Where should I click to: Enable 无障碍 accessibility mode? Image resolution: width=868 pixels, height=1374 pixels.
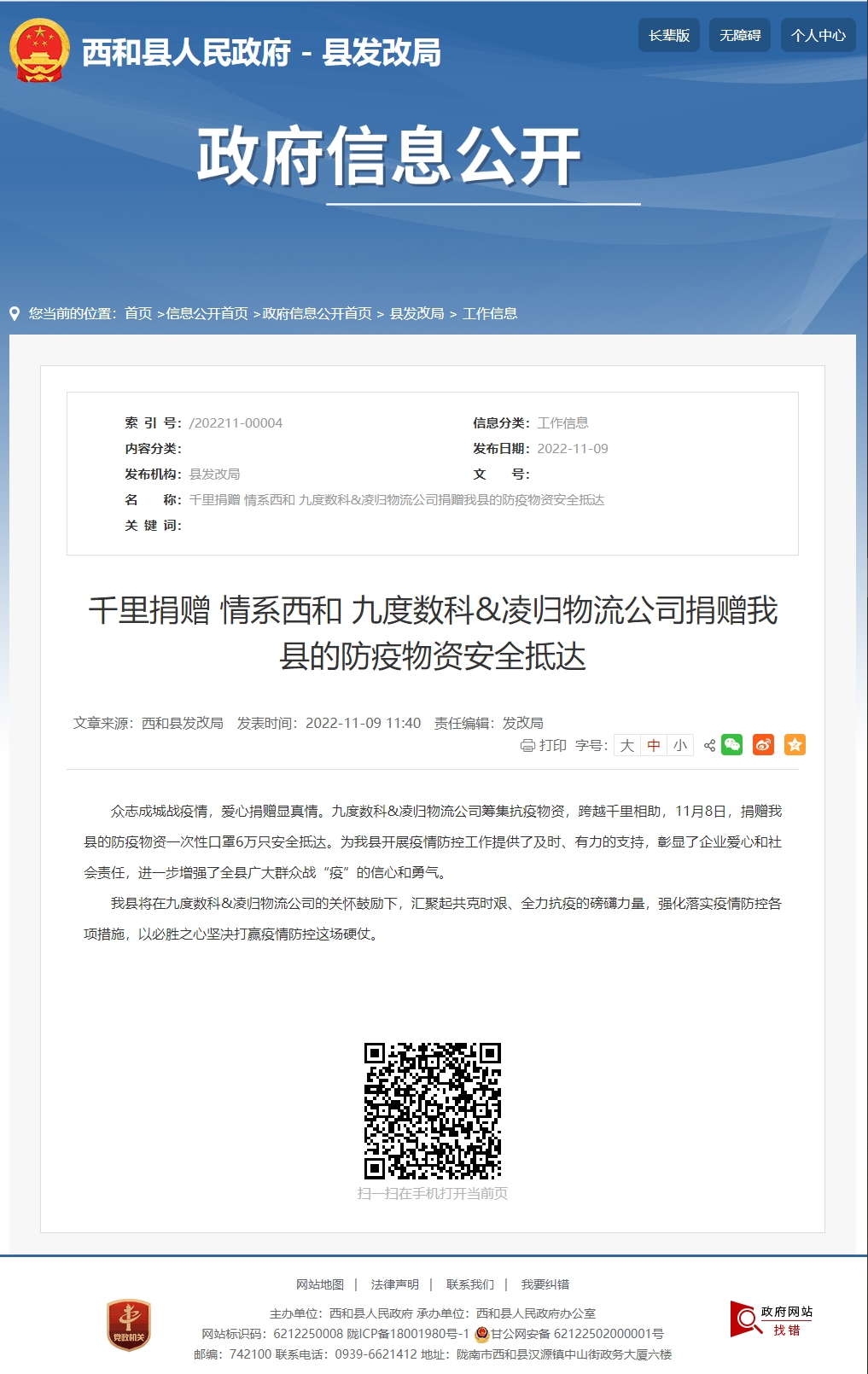click(740, 35)
